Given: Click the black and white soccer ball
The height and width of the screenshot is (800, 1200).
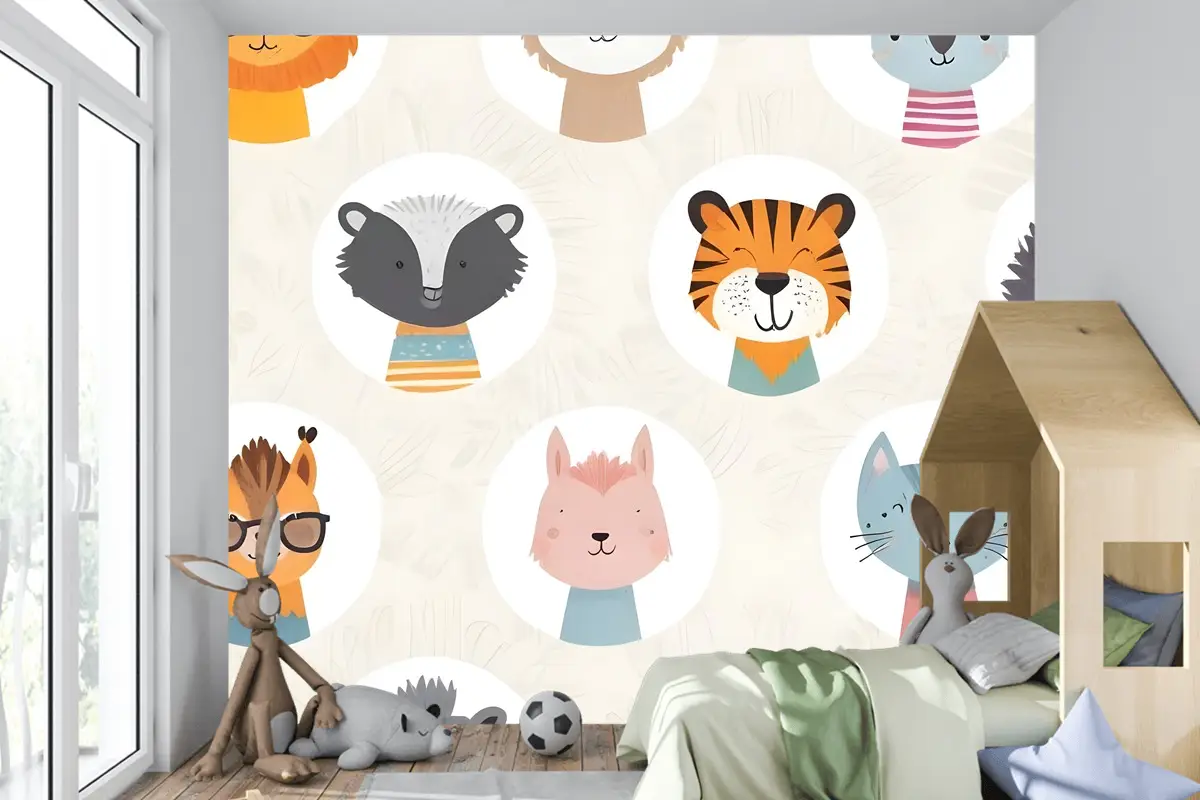Looking at the screenshot, I should click(550, 722).
